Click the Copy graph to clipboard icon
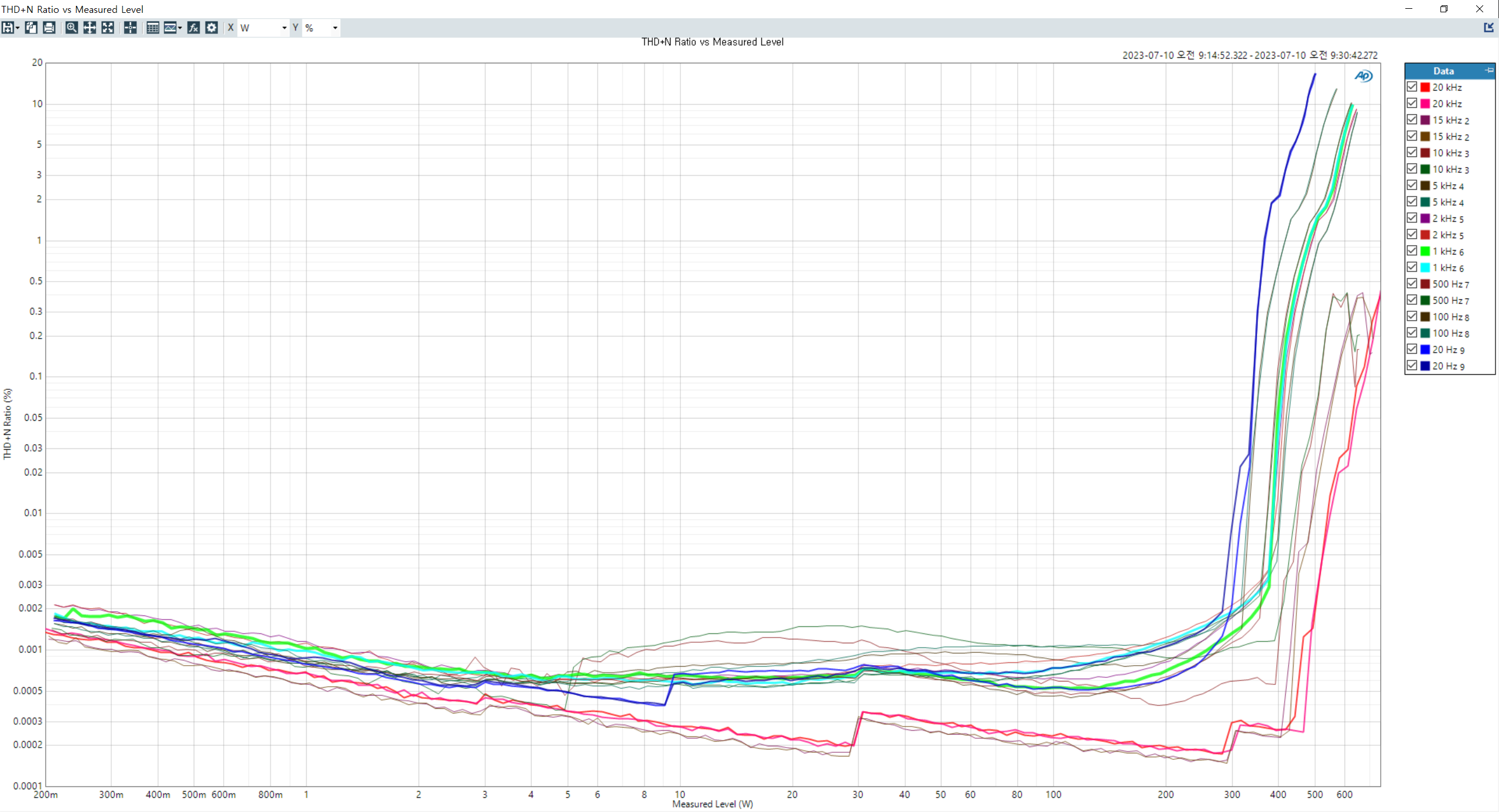The height and width of the screenshot is (812, 1499). click(x=31, y=28)
